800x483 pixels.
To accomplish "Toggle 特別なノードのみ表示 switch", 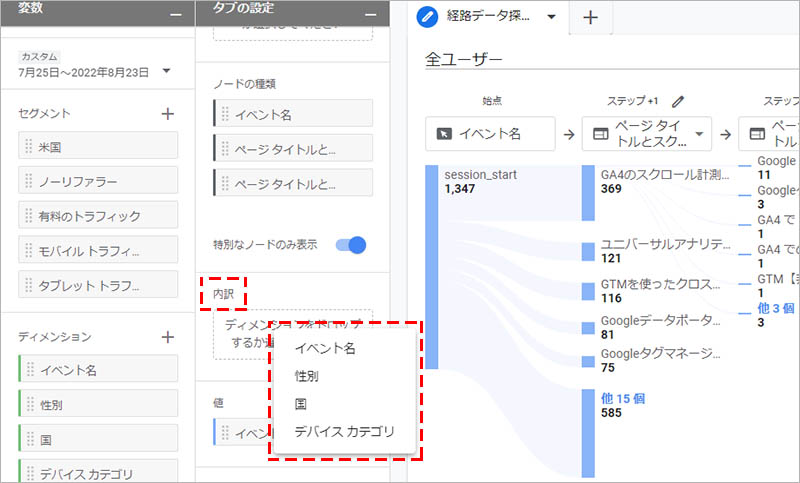I will pyautogui.click(x=351, y=244).
